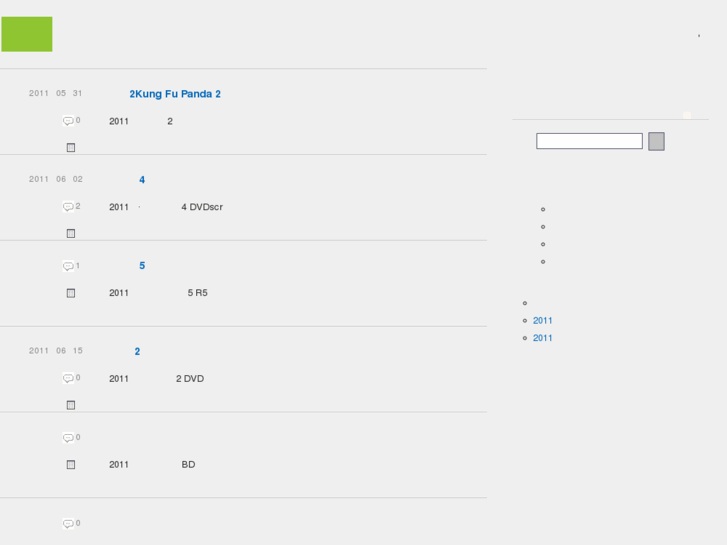The height and width of the screenshot is (545, 727).
Task: Click the last comment bubble at page bottom
Action: pyautogui.click(x=68, y=524)
